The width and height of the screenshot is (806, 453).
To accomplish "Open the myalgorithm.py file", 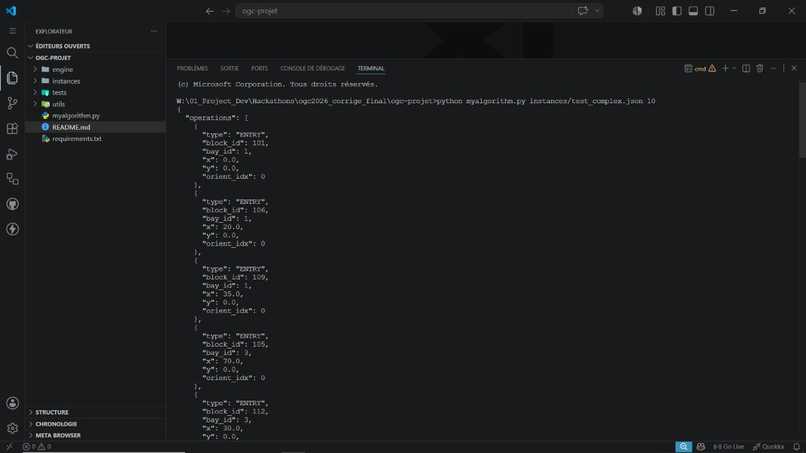I will pyautogui.click(x=96, y=116).
